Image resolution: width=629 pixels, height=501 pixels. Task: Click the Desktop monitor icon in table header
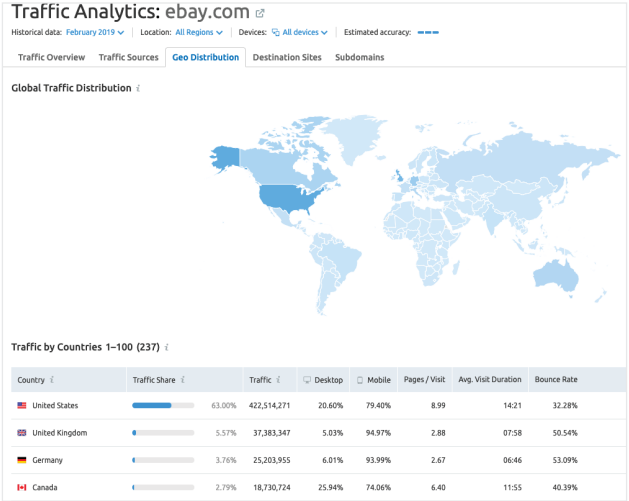coord(307,380)
